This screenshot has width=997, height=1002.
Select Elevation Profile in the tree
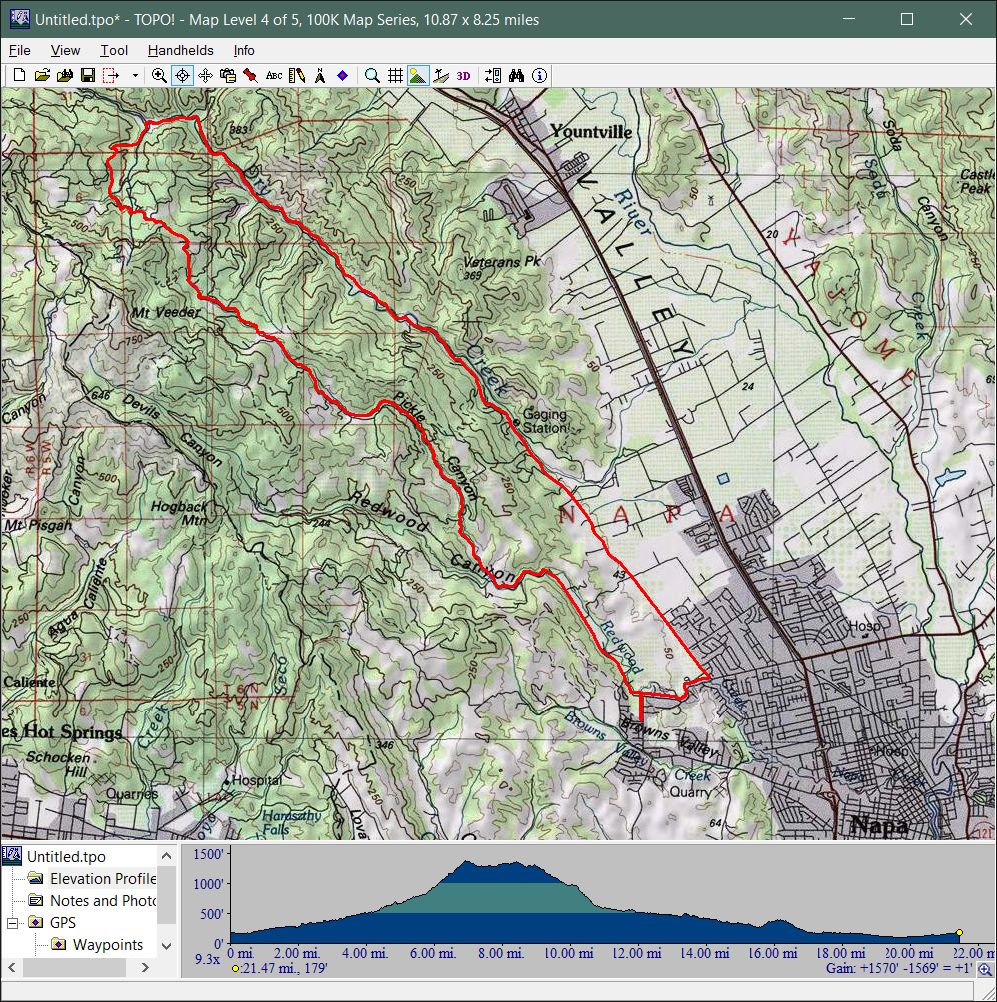coord(102,879)
